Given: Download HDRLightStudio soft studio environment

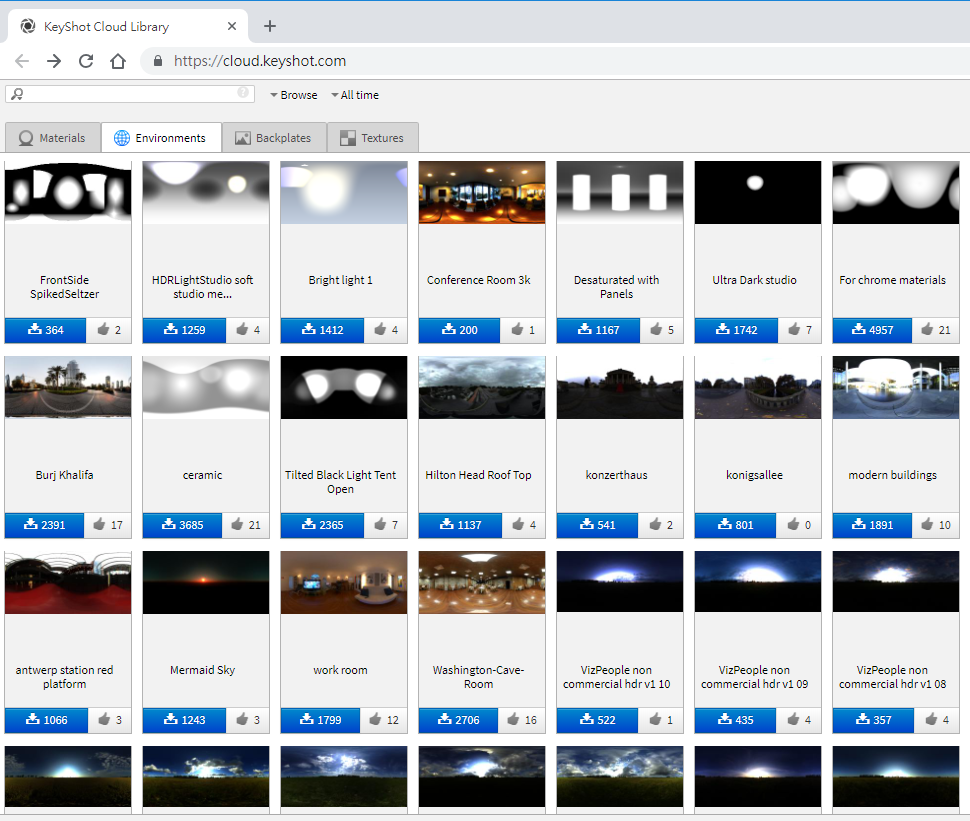Looking at the screenshot, I should (x=184, y=330).
